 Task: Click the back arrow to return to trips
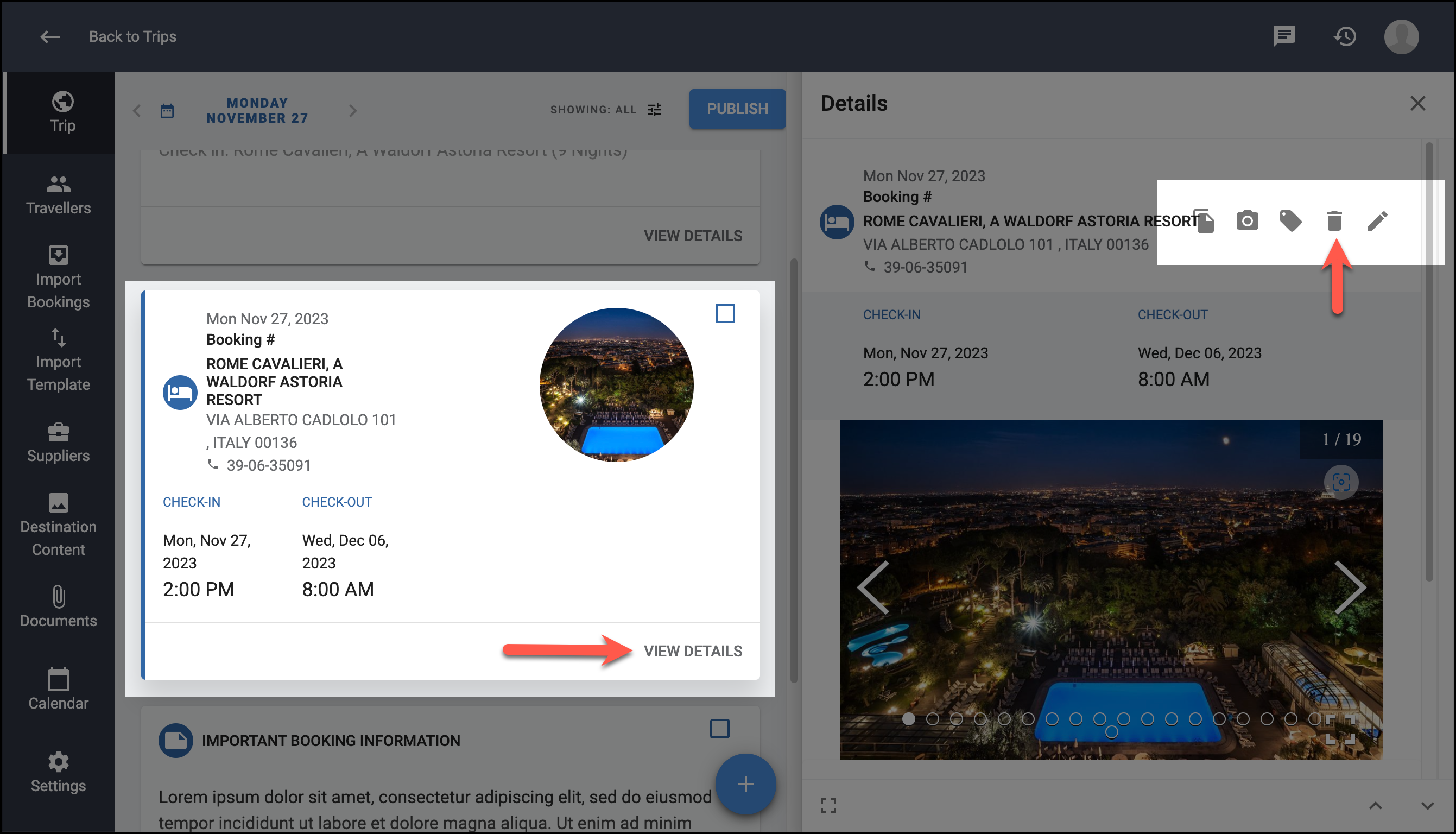click(50, 37)
